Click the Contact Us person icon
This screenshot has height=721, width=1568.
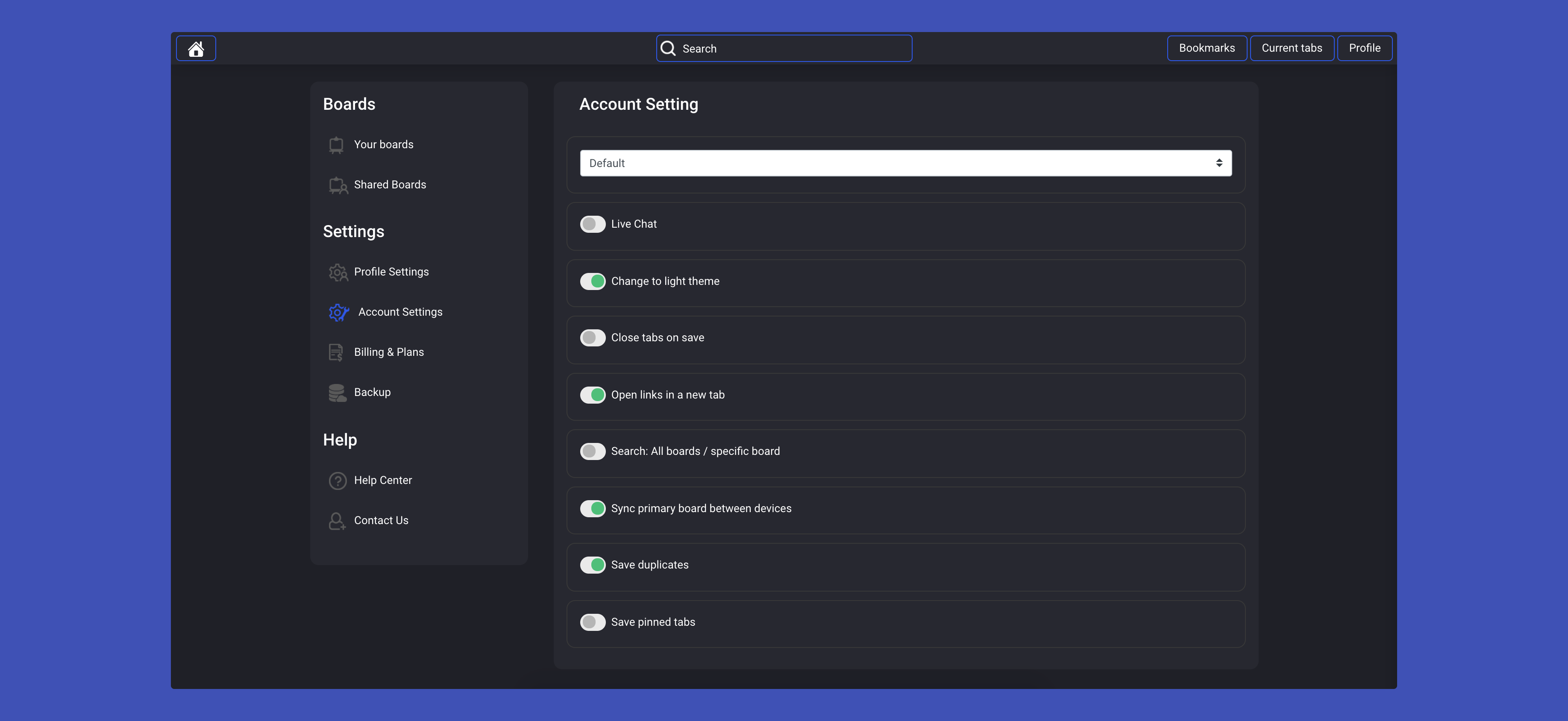pos(337,521)
